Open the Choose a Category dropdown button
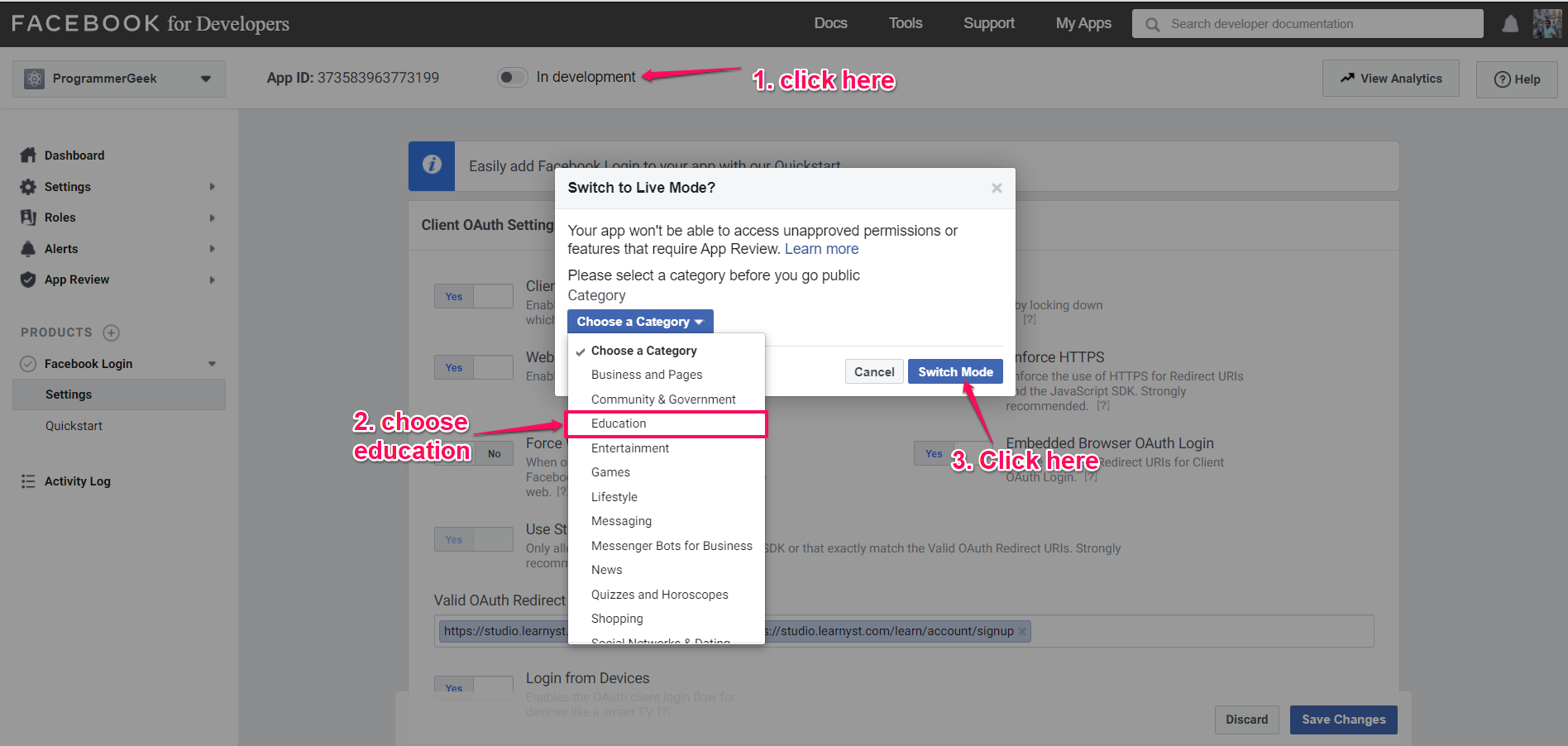The height and width of the screenshot is (746, 1568). [640, 322]
